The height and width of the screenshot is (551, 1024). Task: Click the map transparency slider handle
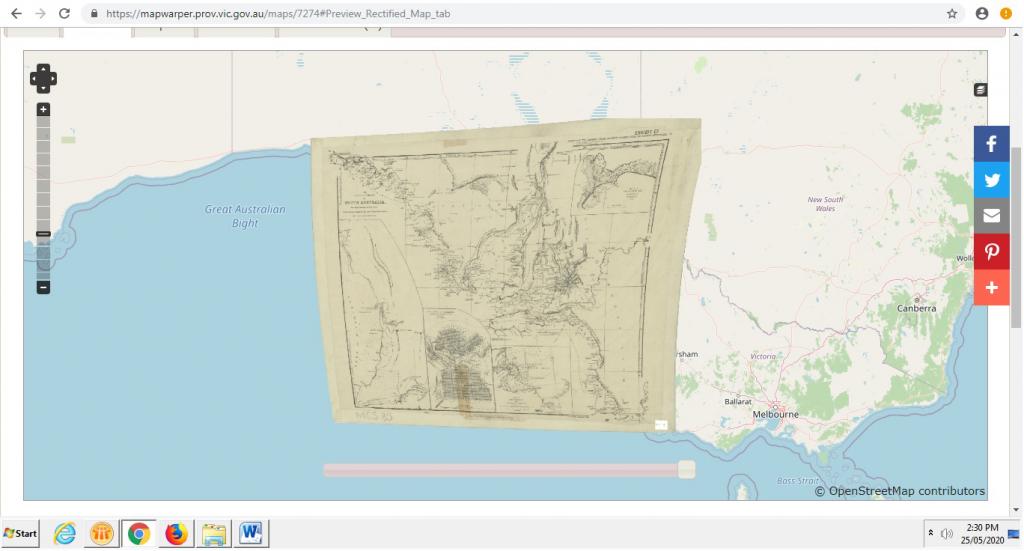[686, 469]
